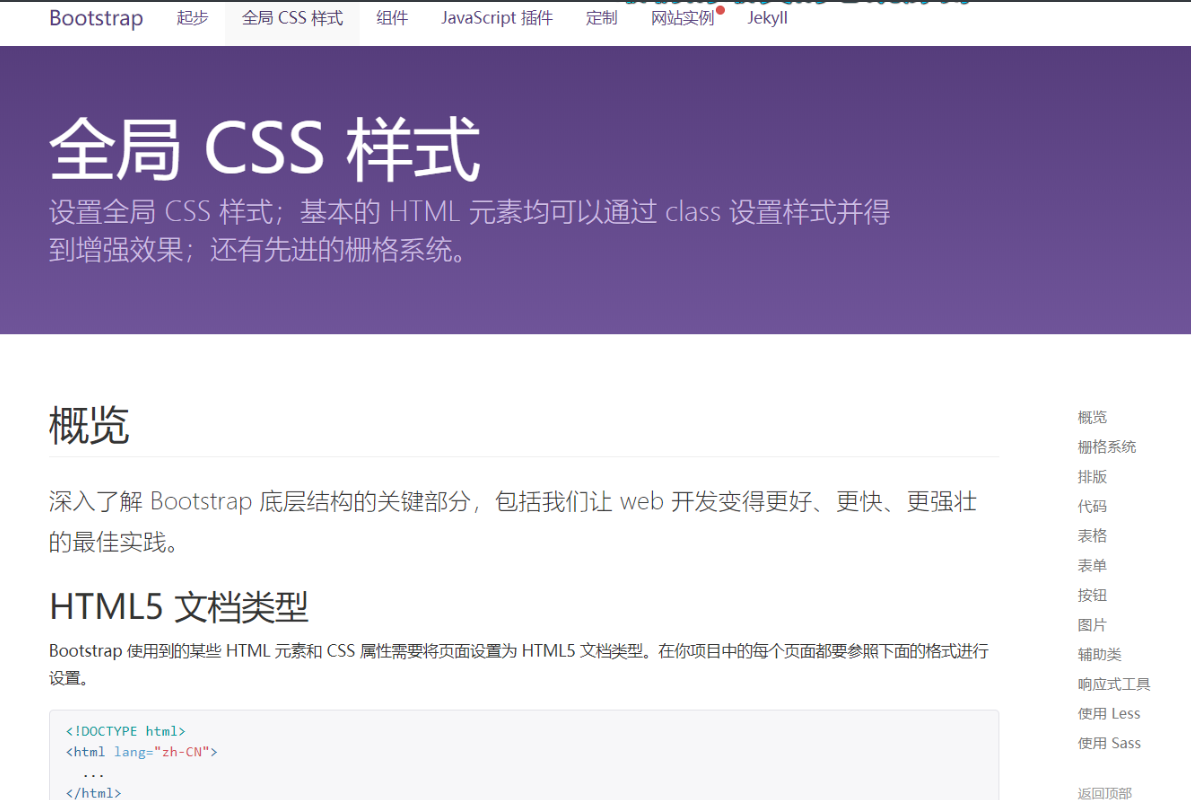Click the html lang="zh-CN" code line
The width and height of the screenshot is (1191, 800).
pos(141,751)
